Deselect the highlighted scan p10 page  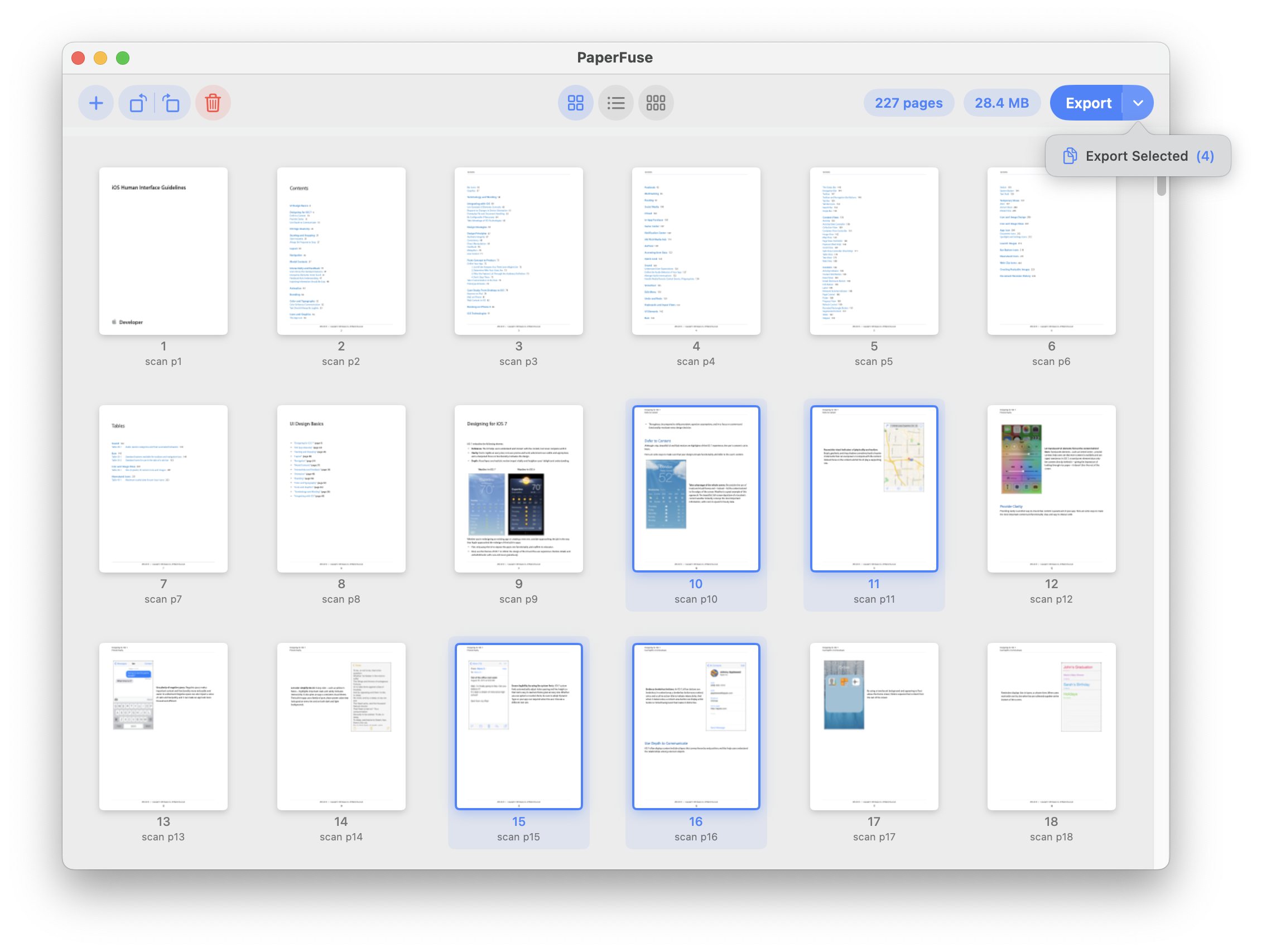coord(696,488)
